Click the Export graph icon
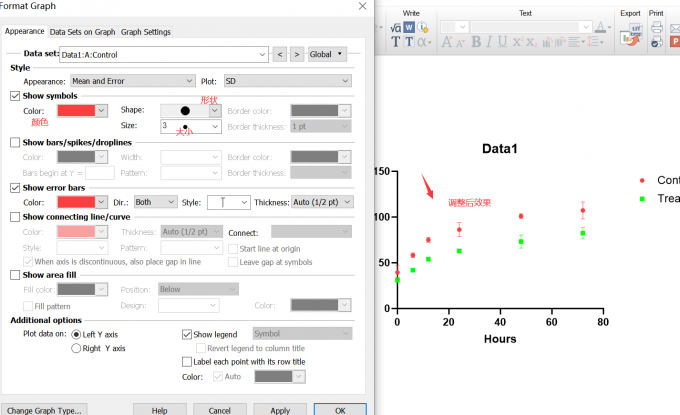The width and height of the screenshot is (680, 415). coord(631,34)
